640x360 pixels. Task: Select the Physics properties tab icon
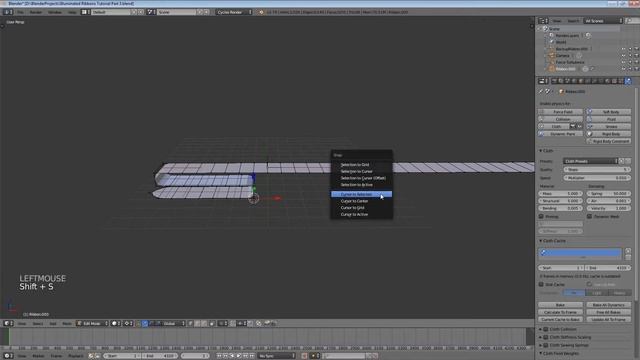(628, 81)
